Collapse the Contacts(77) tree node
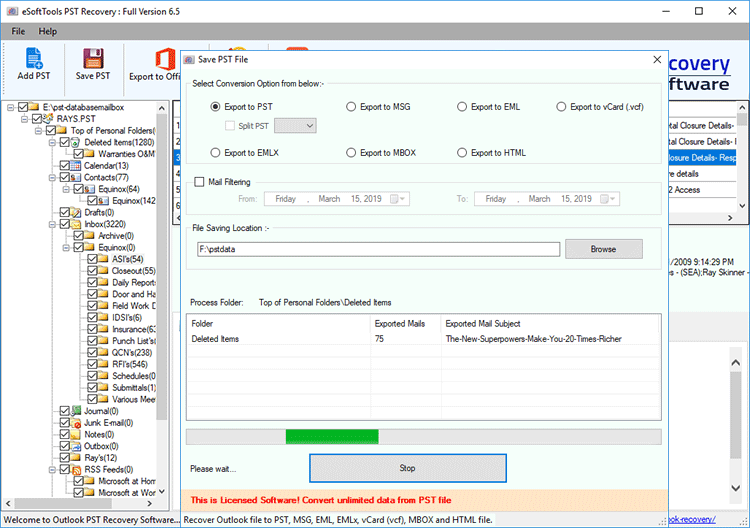750x528 pixels. [x=52, y=177]
